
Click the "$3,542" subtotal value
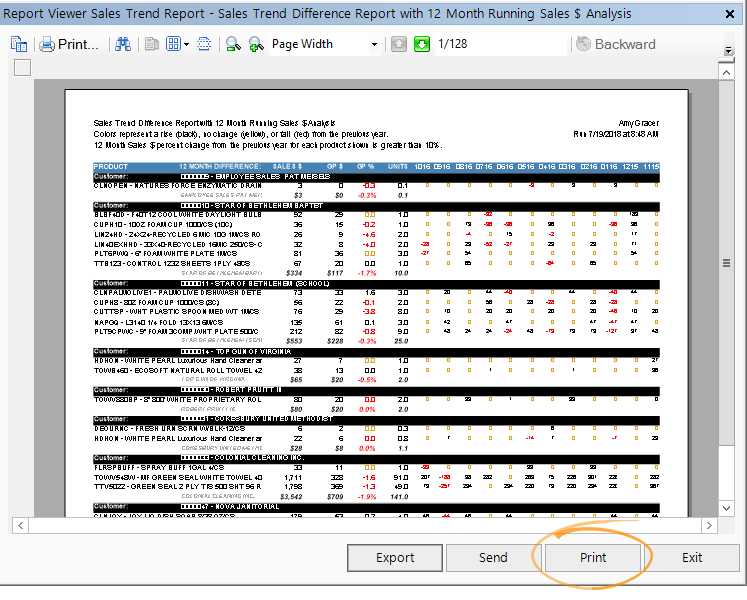click(291, 497)
